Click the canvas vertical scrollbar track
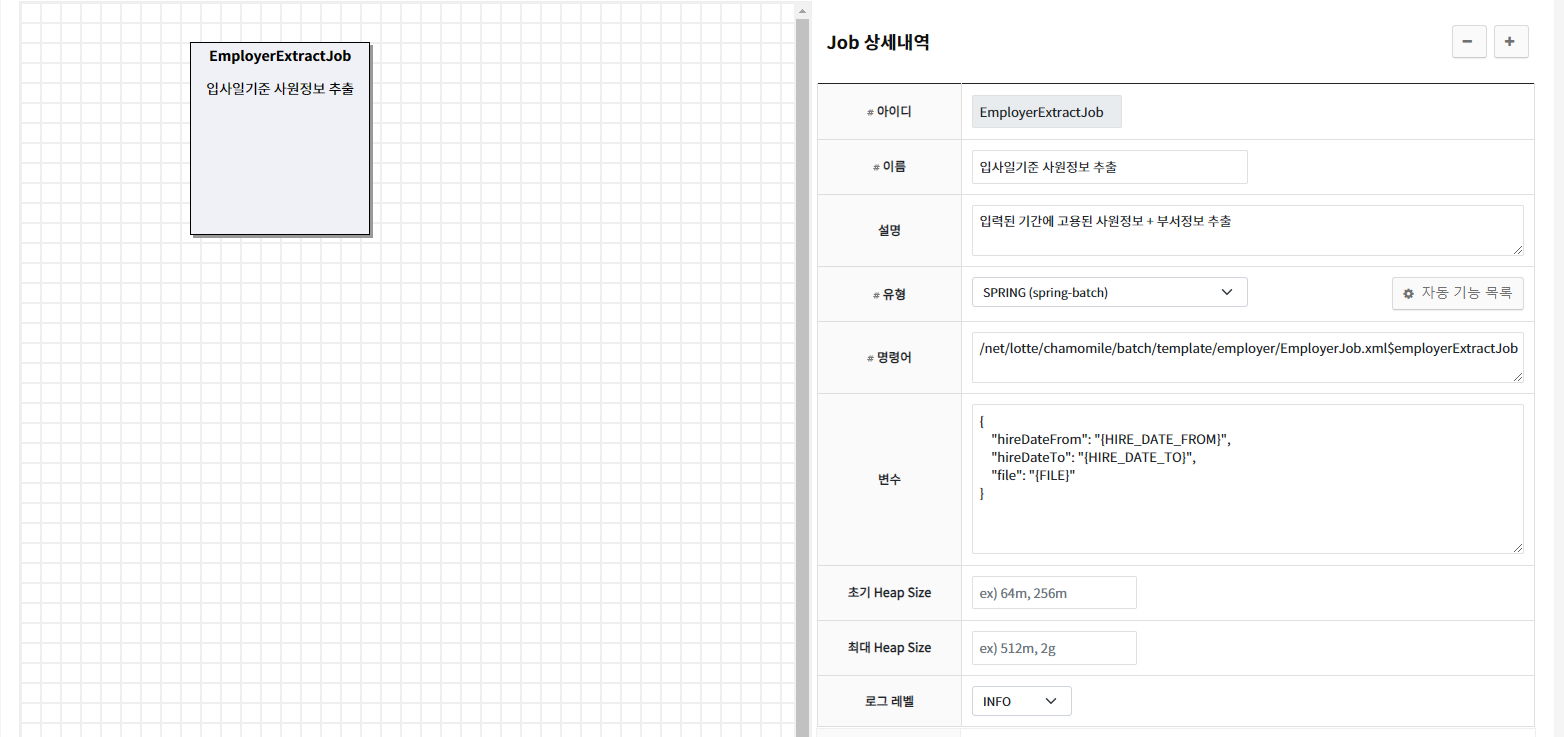The height and width of the screenshot is (737, 1564). click(x=802, y=377)
